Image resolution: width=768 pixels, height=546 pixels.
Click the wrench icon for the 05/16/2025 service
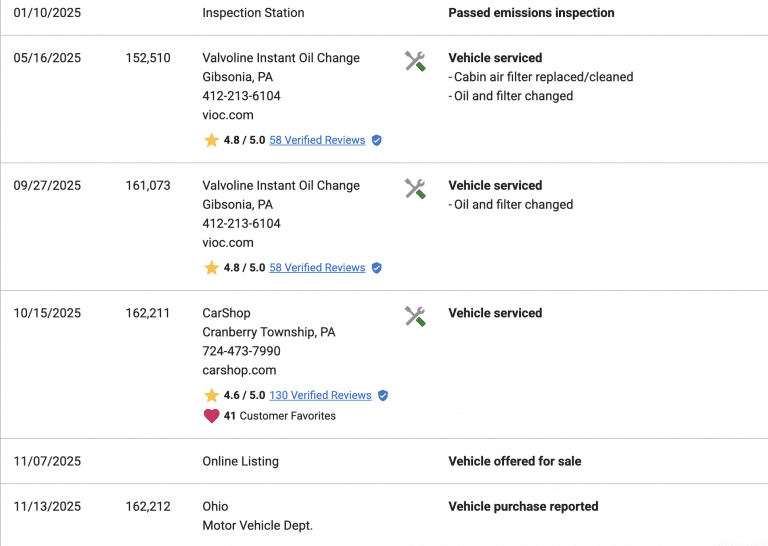pos(415,61)
